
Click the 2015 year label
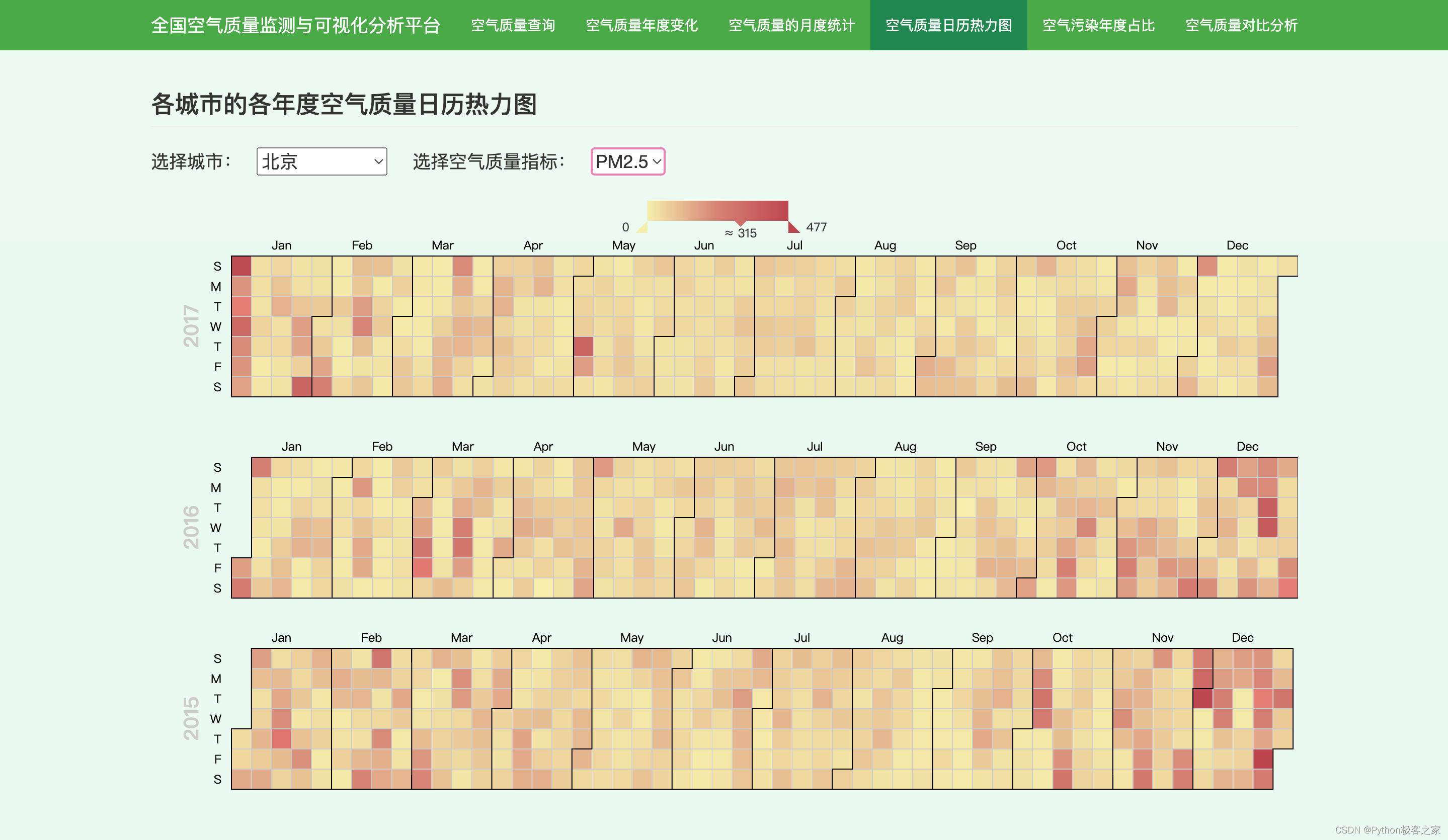(191, 718)
